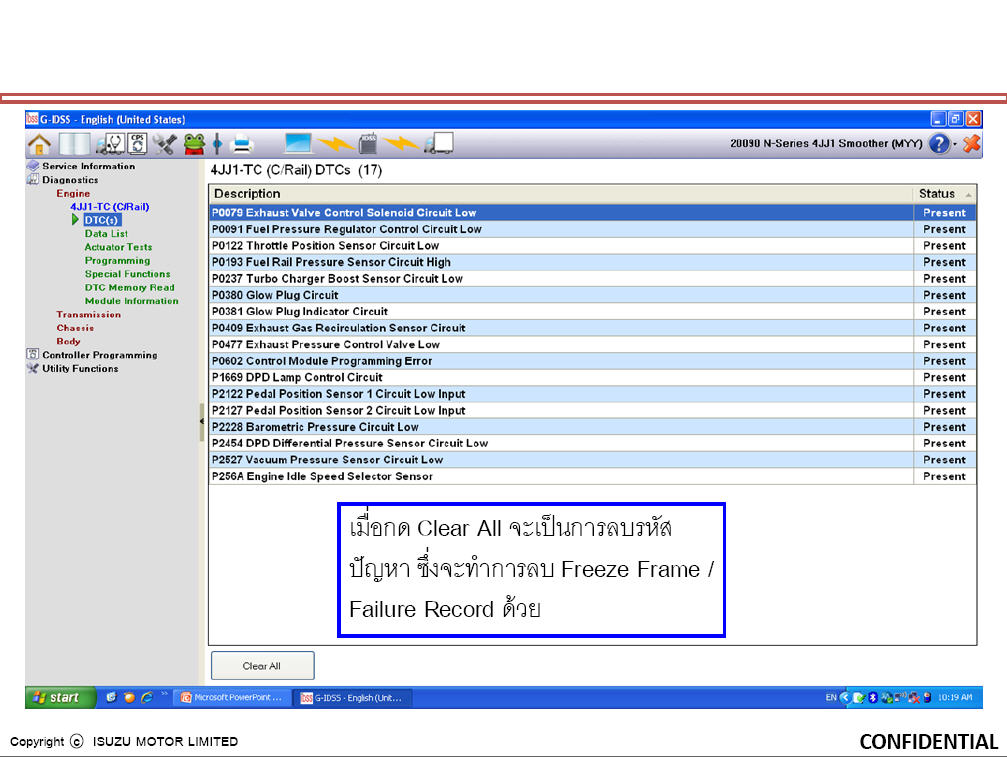The image size is (1007, 757).
Task: Select P0193 Fuel Rail Pressure Sensor row
Action: pyautogui.click(x=592, y=262)
